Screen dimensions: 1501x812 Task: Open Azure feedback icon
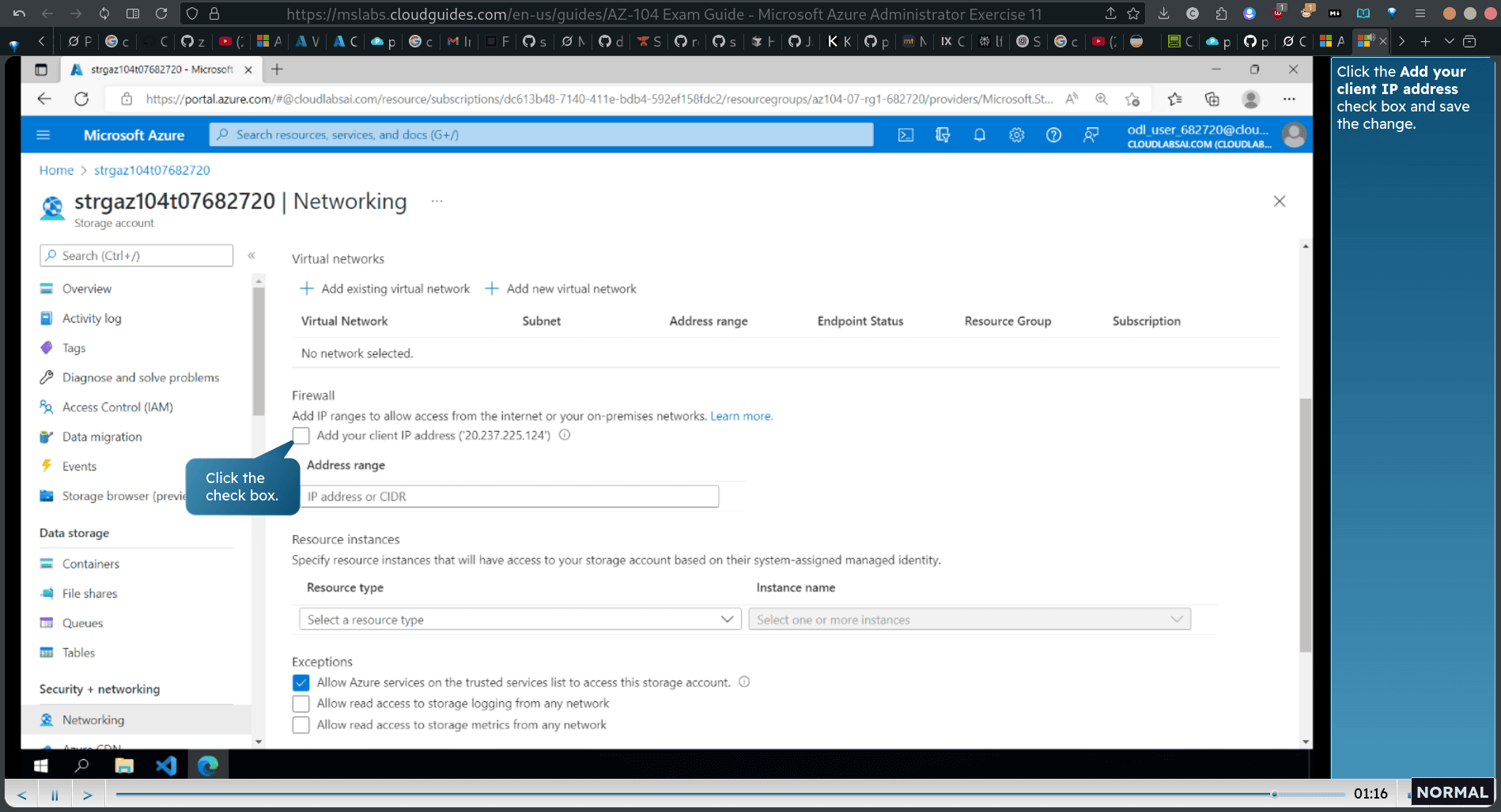click(x=1091, y=135)
